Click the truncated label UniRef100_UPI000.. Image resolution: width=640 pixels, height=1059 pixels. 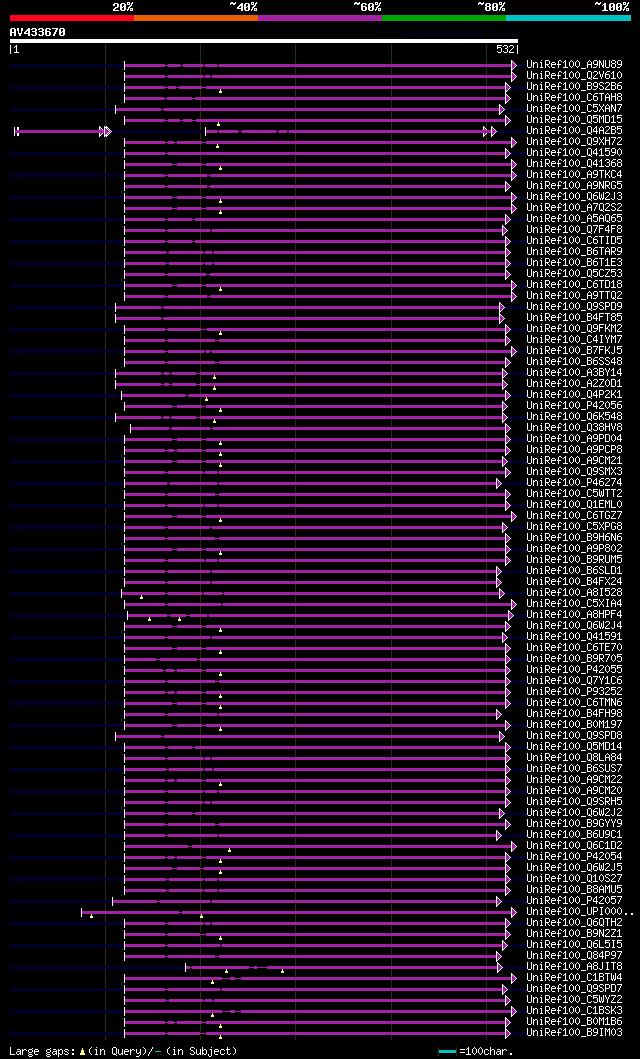coord(581,912)
